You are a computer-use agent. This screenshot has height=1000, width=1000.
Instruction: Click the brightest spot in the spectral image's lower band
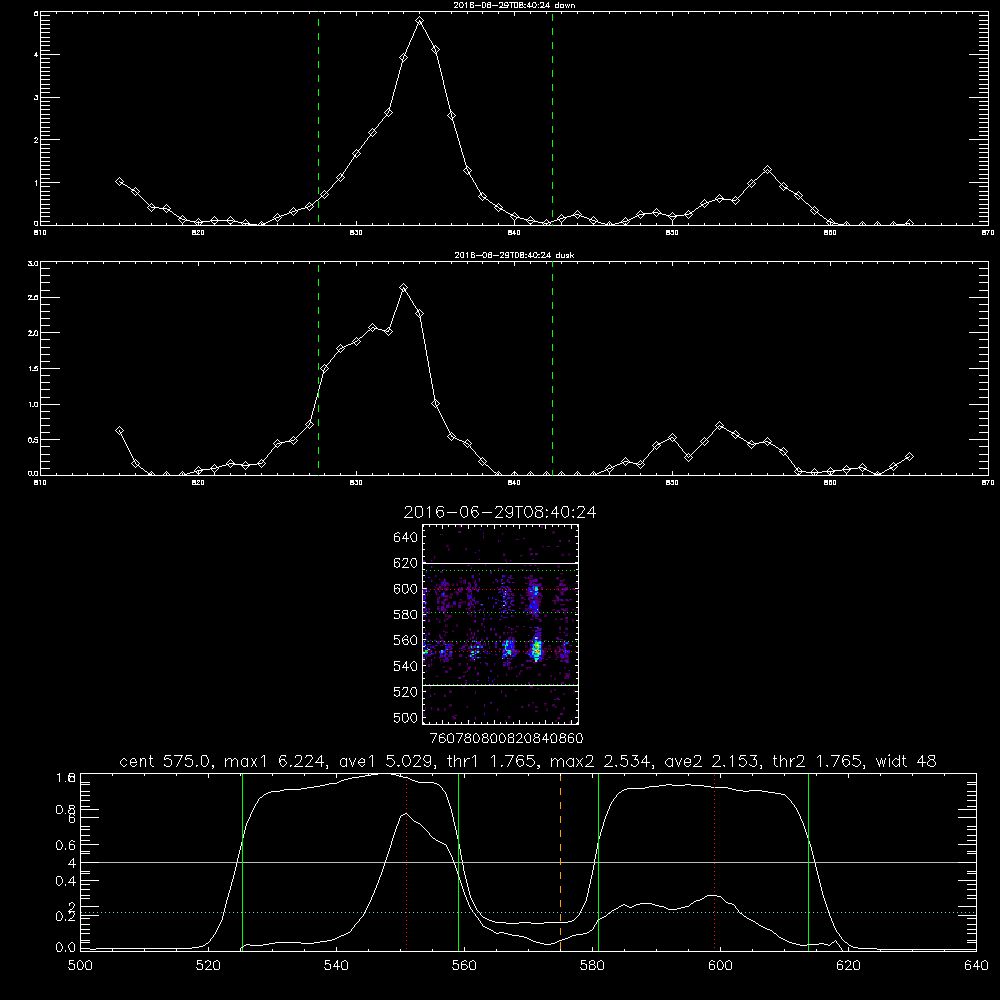(x=537, y=649)
